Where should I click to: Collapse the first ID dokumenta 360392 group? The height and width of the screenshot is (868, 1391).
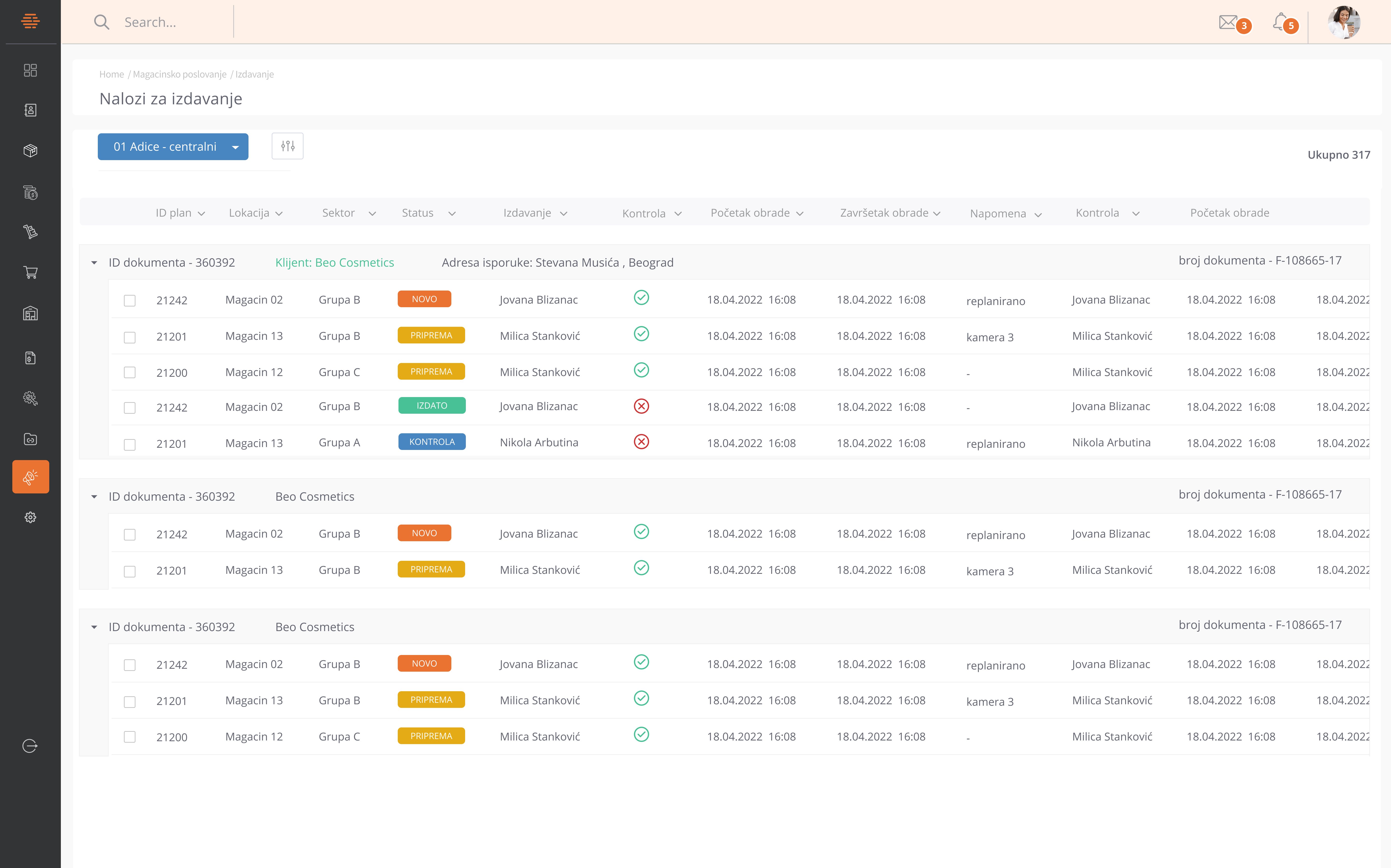pyautogui.click(x=94, y=263)
